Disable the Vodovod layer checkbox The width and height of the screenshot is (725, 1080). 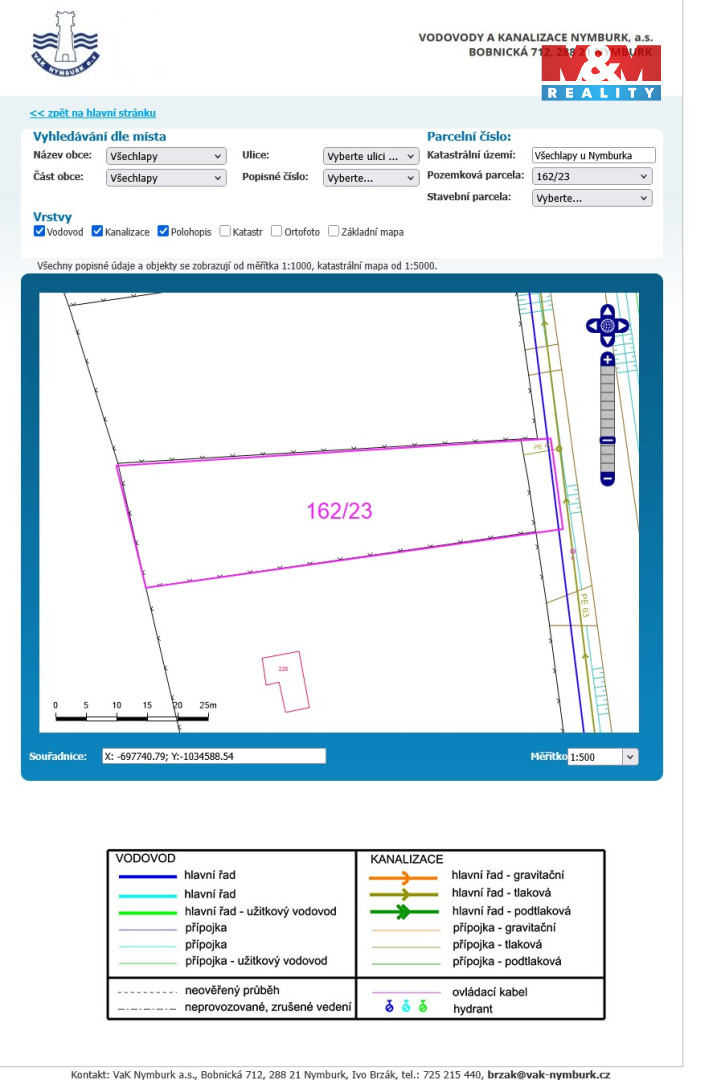pyautogui.click(x=39, y=231)
